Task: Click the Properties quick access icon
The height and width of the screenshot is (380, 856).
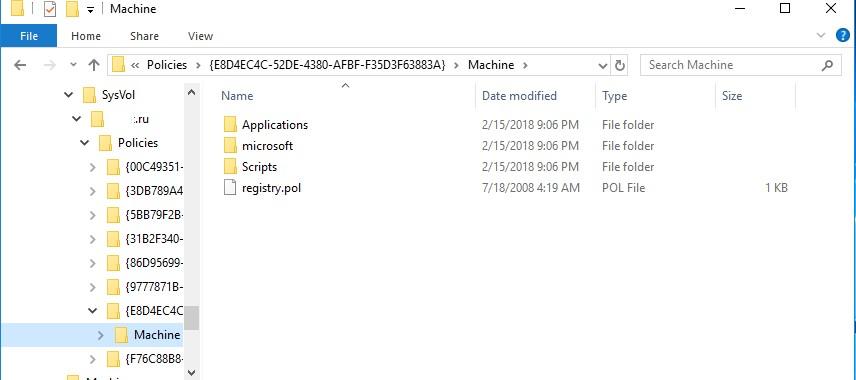Action: click(50, 9)
